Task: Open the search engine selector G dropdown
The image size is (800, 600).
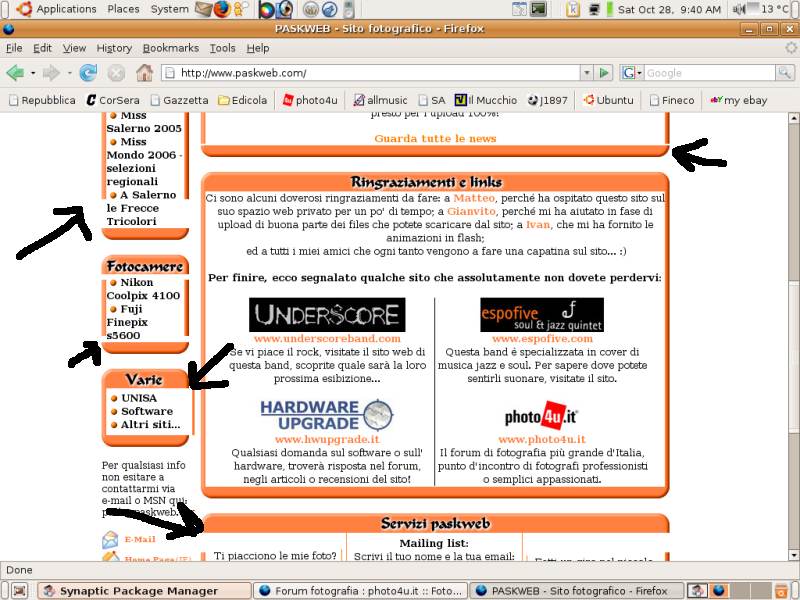Action: [631, 73]
